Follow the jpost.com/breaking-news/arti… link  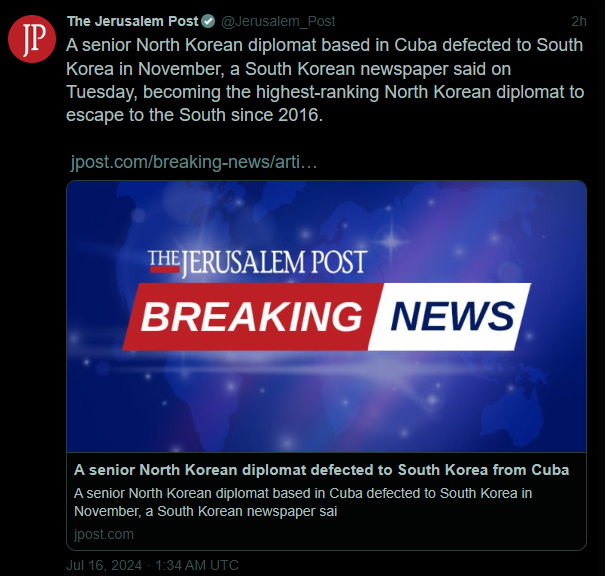tap(194, 162)
